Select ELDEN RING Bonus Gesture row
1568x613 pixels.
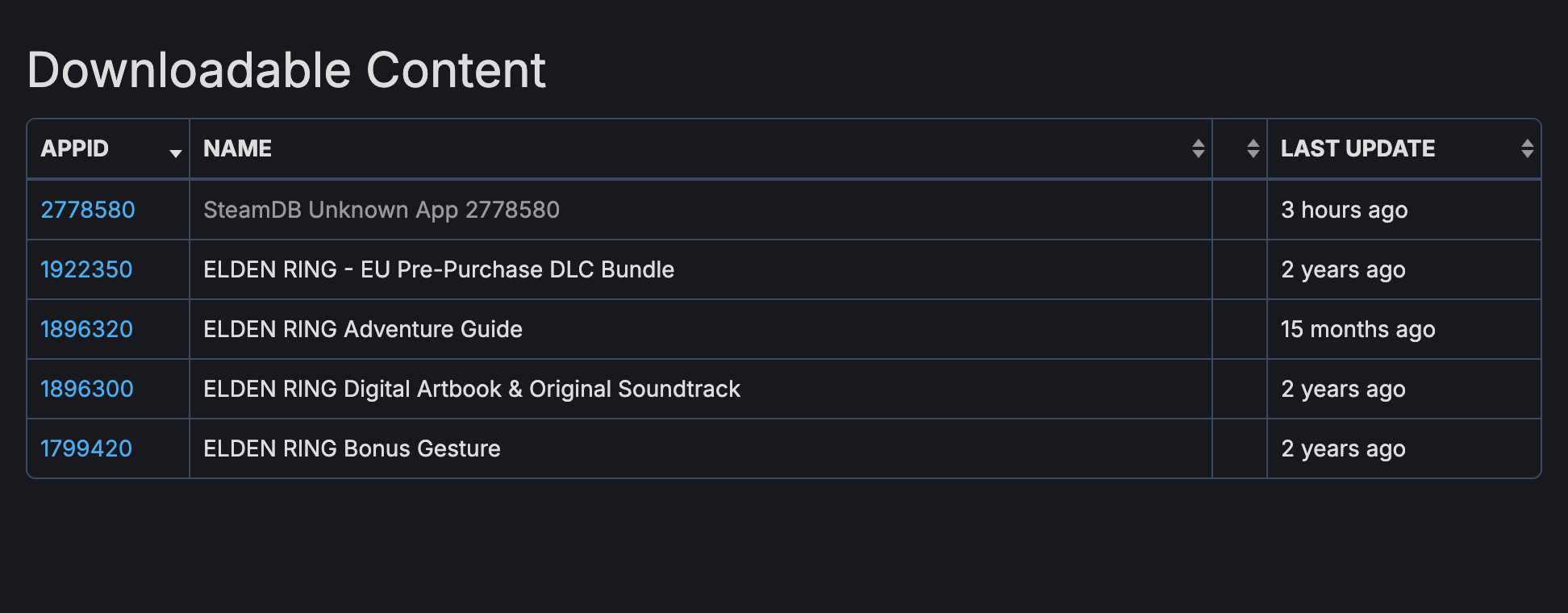352,448
